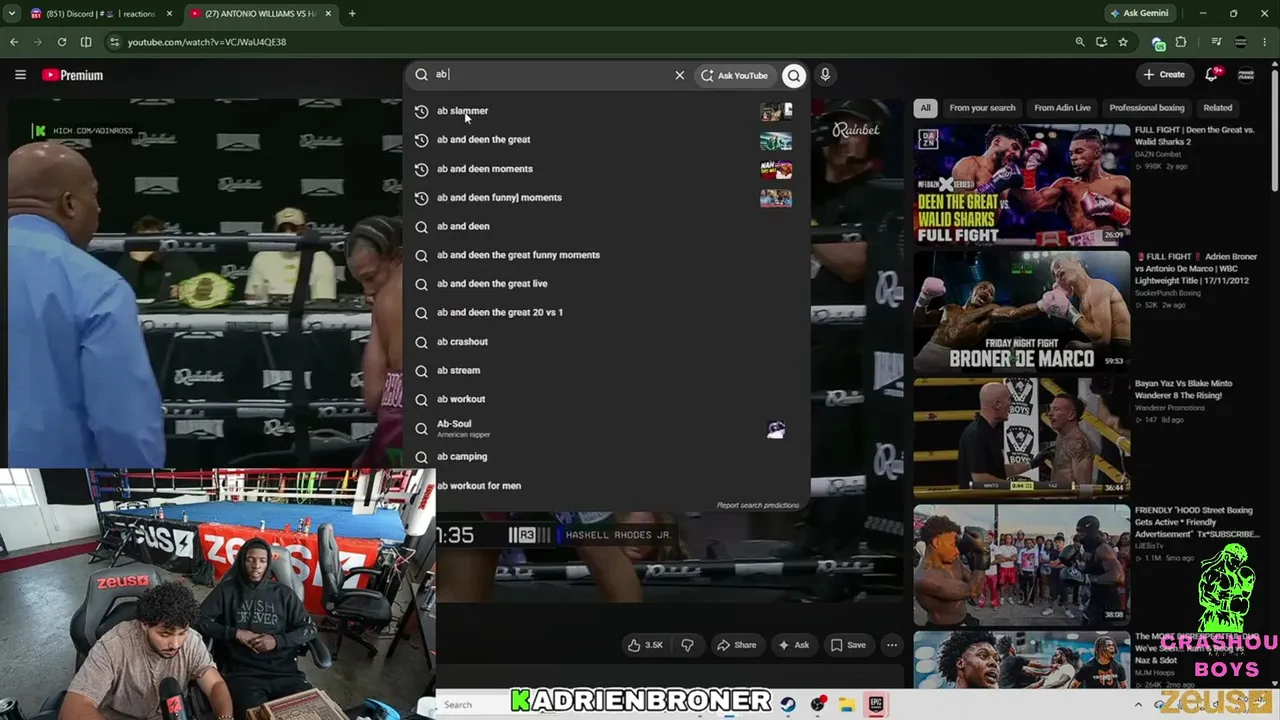The width and height of the screenshot is (1280, 720).
Task: Open the Create menu
Action: [x=1164, y=74]
